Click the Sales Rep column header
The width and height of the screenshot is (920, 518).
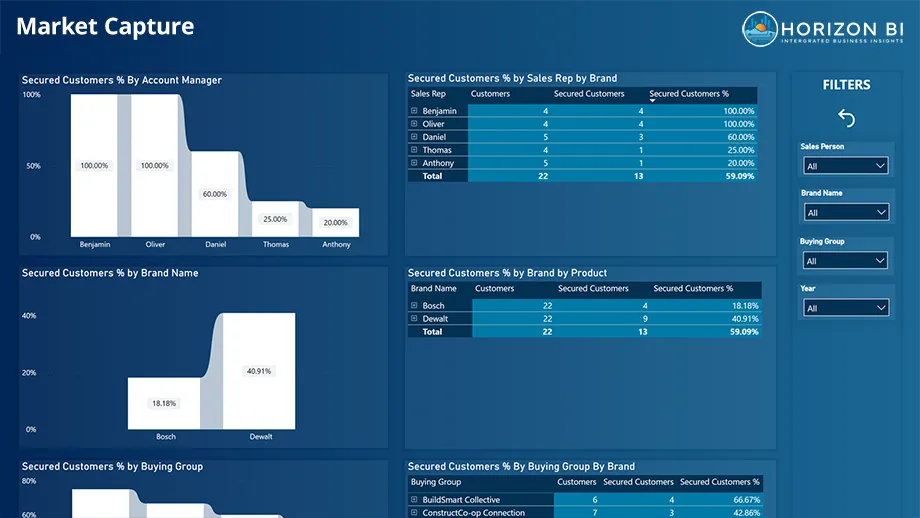[428, 94]
